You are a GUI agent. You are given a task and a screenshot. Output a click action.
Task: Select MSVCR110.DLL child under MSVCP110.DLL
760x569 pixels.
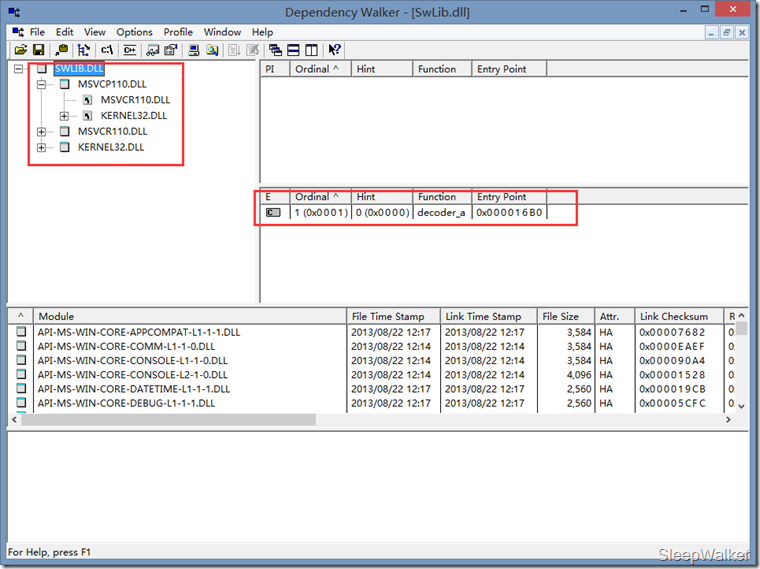click(x=135, y=100)
